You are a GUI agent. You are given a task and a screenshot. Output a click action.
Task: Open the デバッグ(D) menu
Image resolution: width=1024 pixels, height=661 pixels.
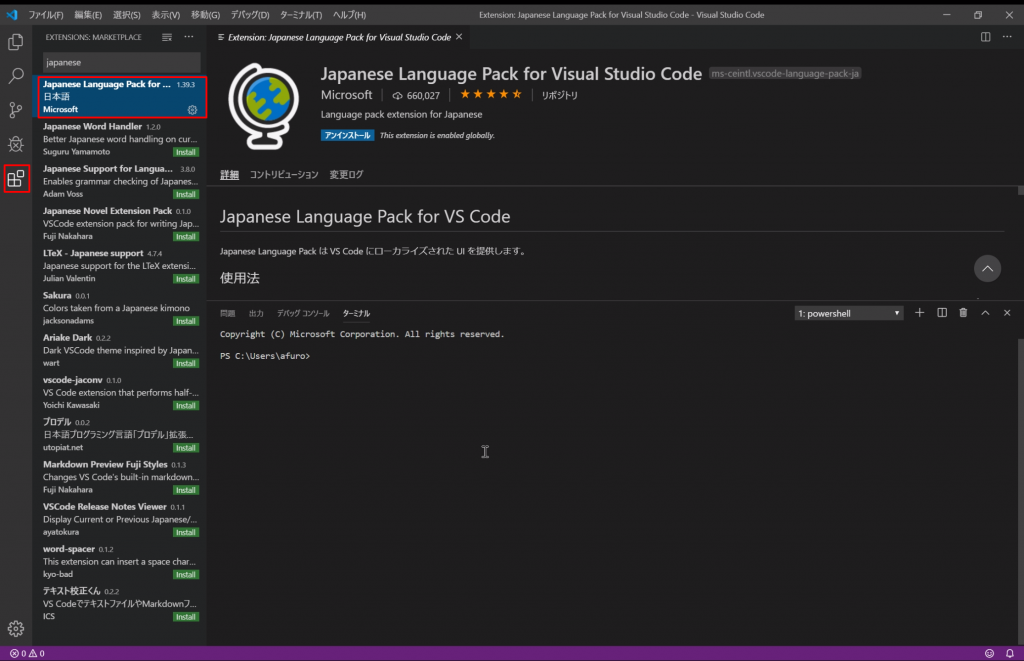coord(250,14)
